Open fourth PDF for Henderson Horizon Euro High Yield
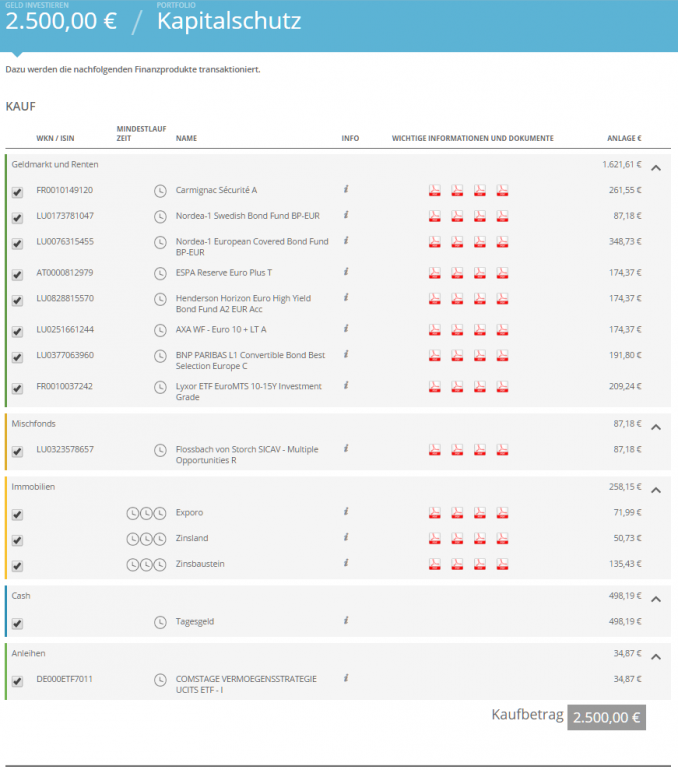 502,299
